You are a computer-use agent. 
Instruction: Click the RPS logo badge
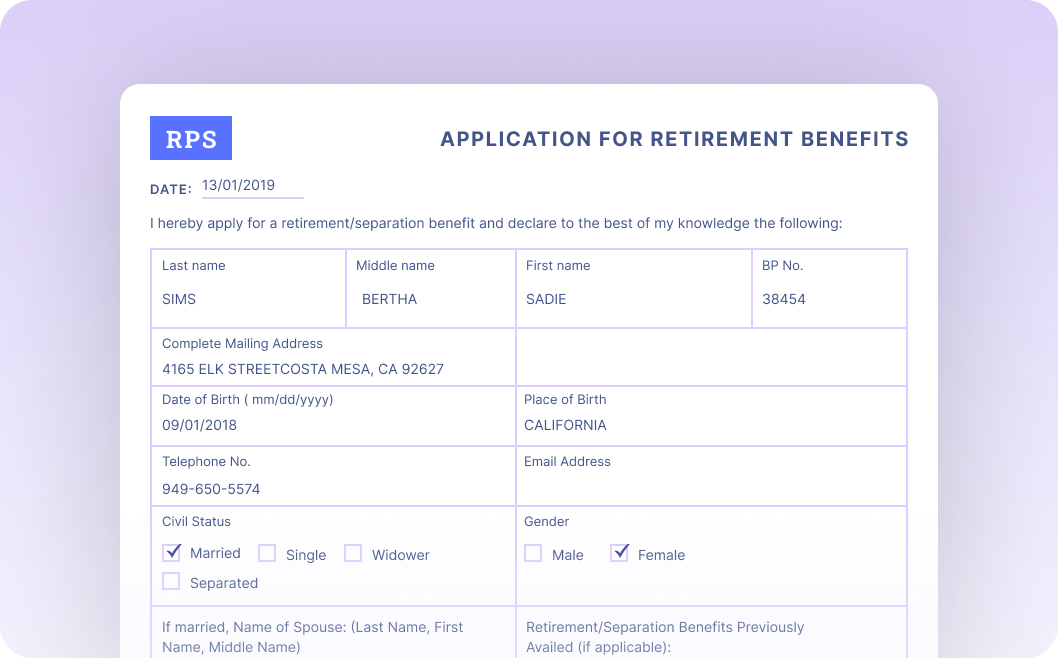191,138
